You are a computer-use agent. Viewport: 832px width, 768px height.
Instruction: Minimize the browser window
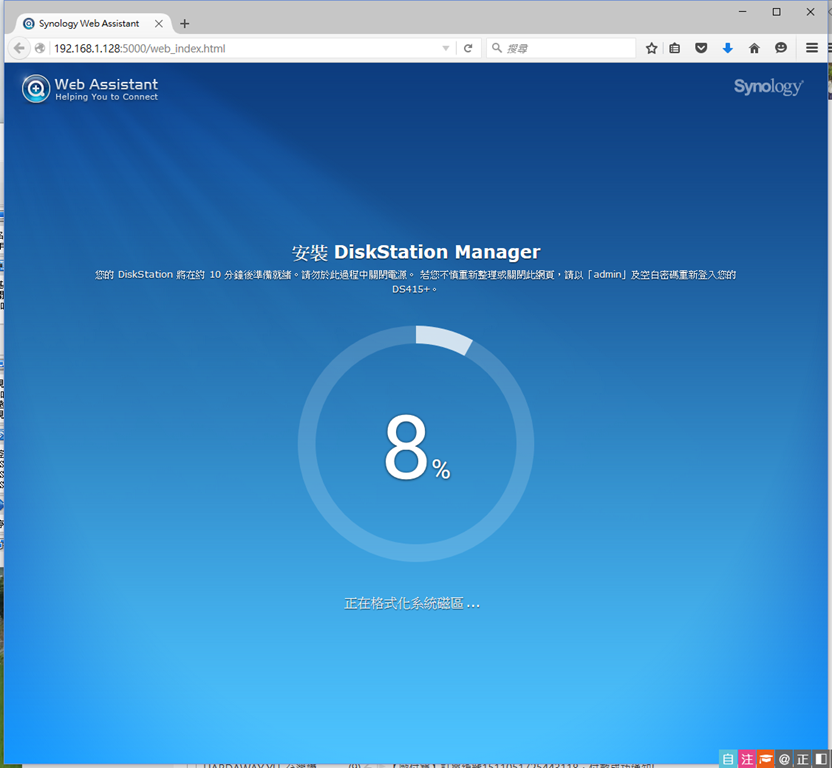[x=743, y=12]
